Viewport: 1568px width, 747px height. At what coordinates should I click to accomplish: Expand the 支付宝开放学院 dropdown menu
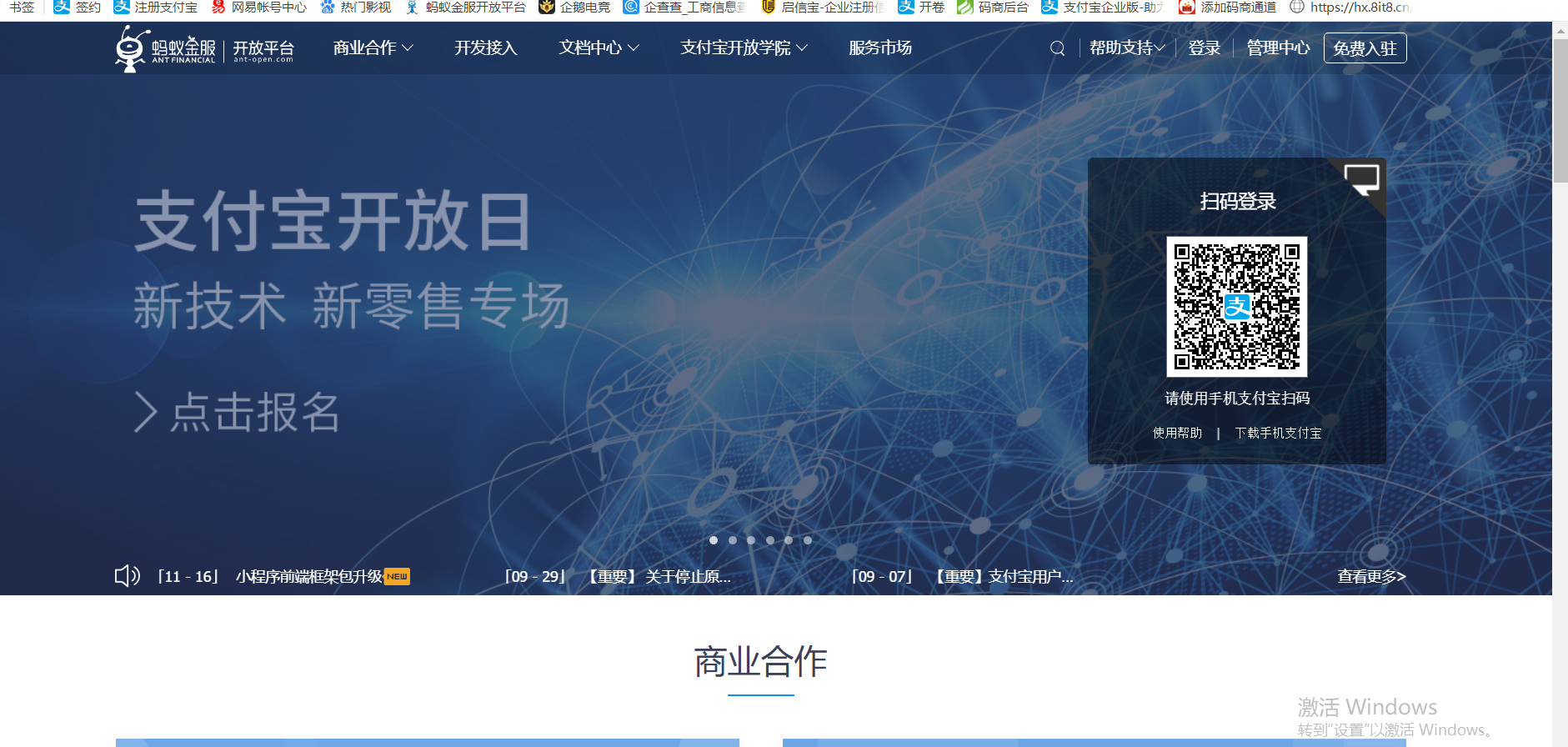pyautogui.click(x=744, y=48)
